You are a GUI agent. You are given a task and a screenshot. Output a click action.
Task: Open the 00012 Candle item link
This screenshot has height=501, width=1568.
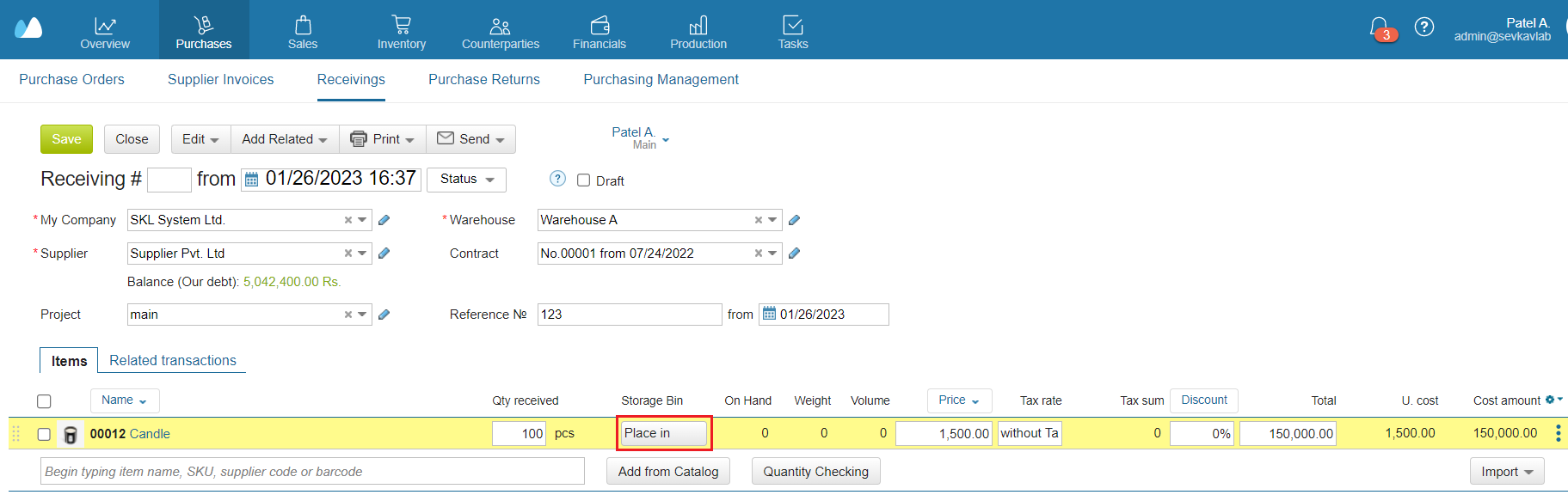130,434
